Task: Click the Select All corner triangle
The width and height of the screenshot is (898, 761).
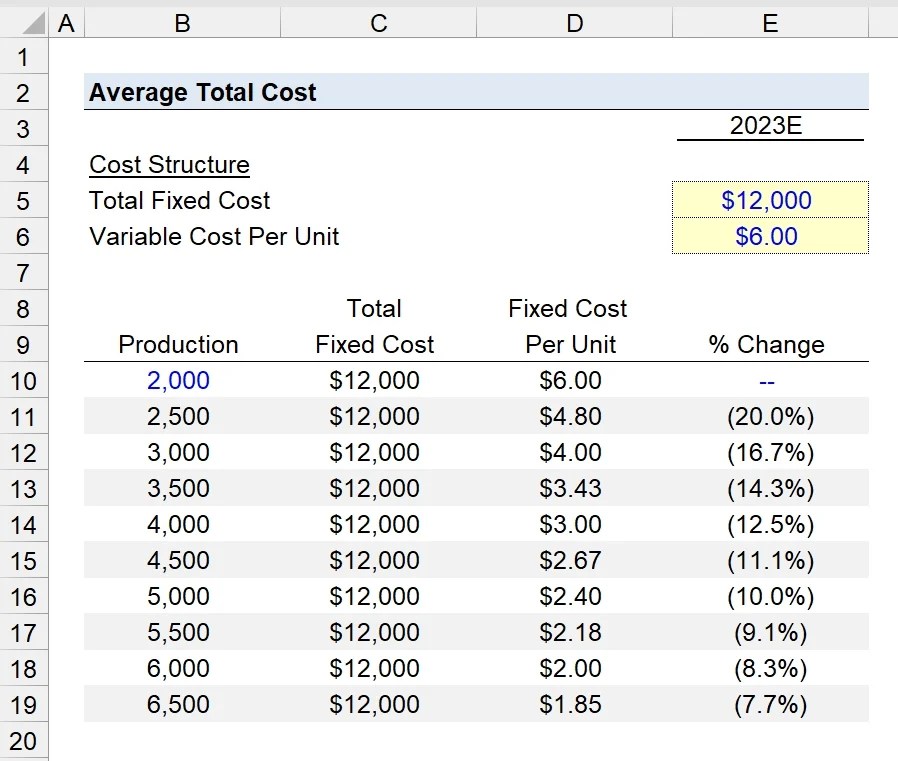Action: click(x=33, y=24)
